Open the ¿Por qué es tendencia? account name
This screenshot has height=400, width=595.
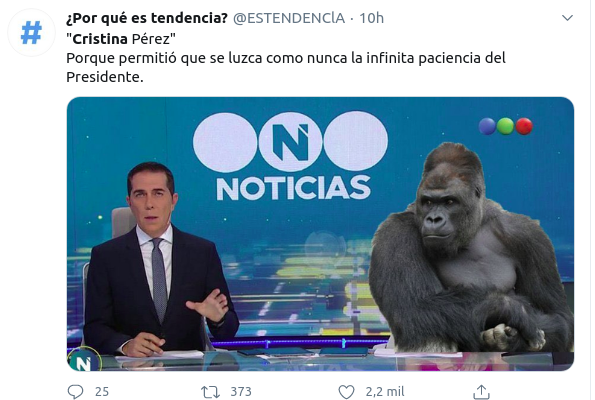pyautogui.click(x=147, y=18)
